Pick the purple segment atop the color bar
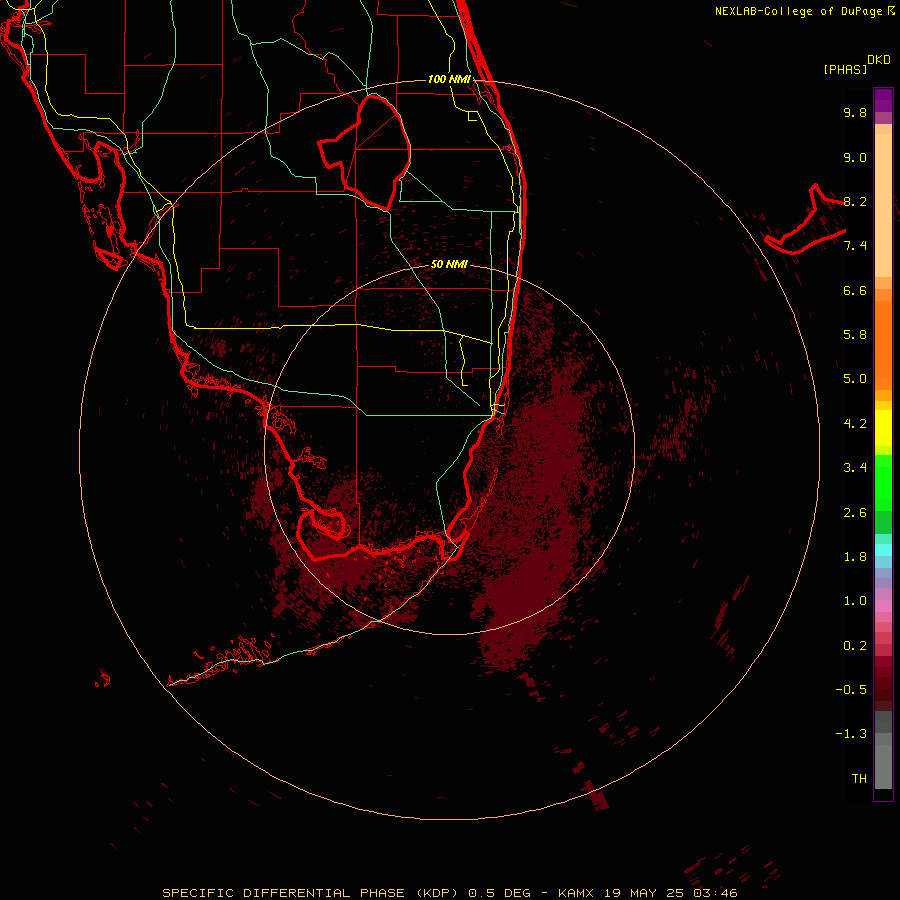This screenshot has width=900, height=900. (883, 100)
